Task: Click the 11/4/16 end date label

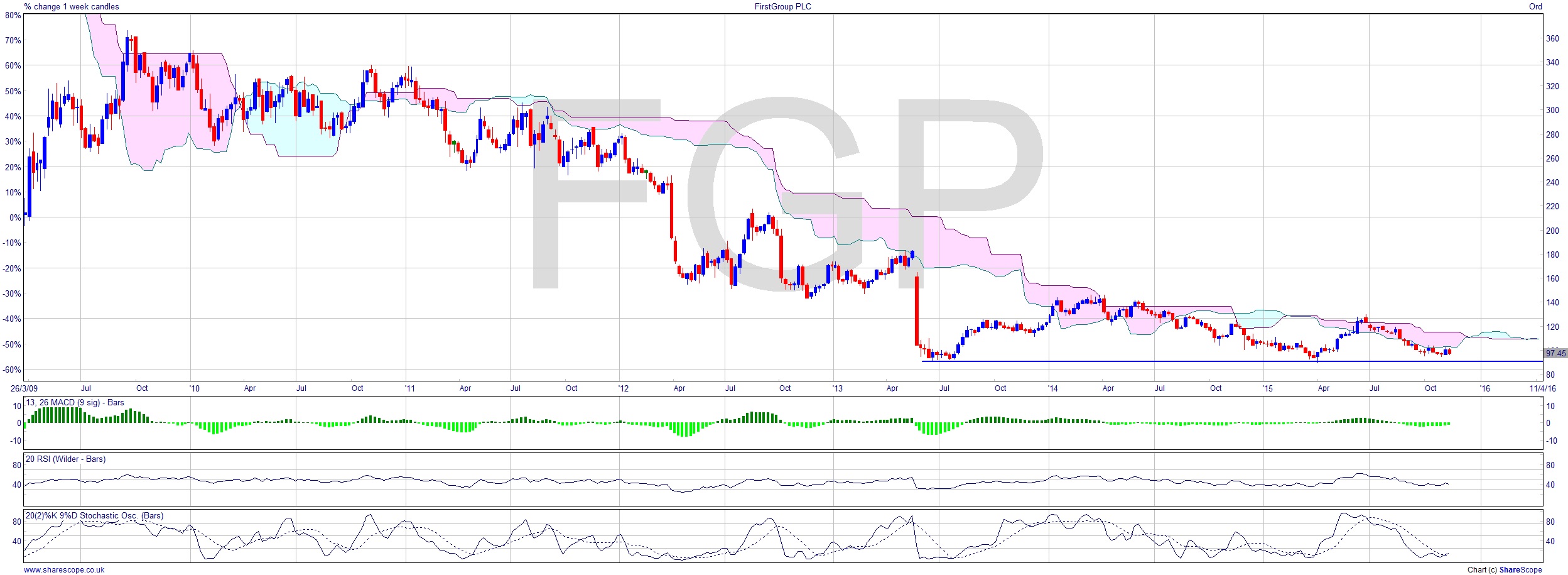Action: 1542,388
